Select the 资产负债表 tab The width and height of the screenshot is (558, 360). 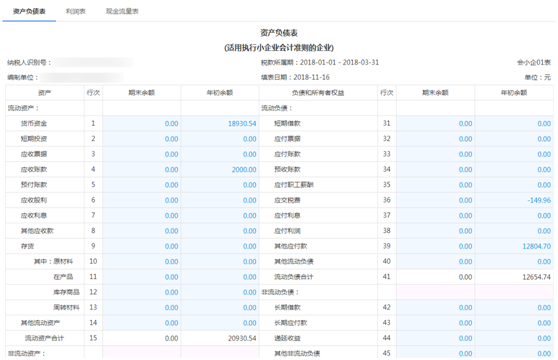pyautogui.click(x=29, y=11)
